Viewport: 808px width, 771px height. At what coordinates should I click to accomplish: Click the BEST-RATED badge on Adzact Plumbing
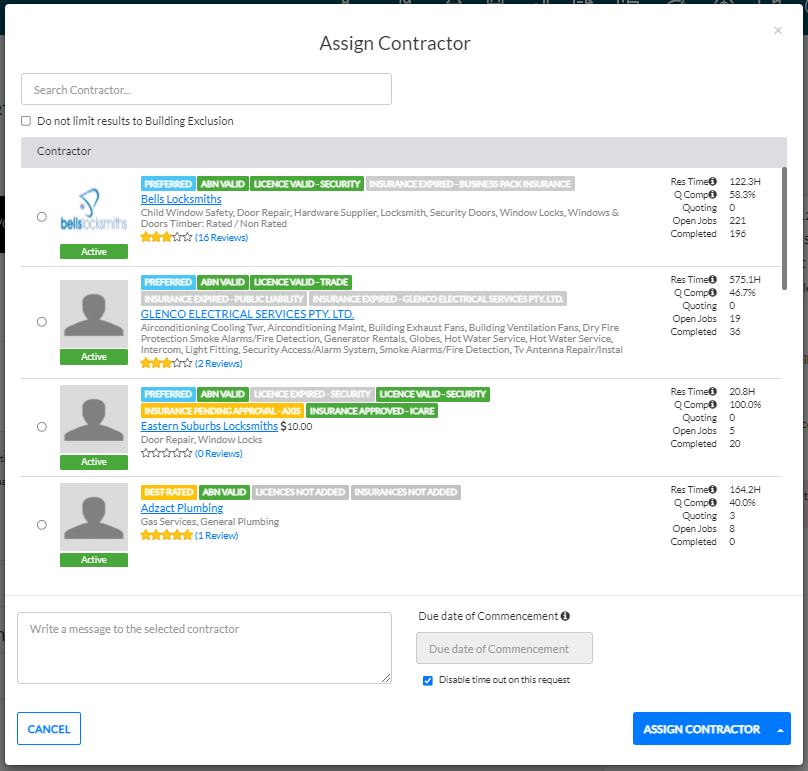169,492
